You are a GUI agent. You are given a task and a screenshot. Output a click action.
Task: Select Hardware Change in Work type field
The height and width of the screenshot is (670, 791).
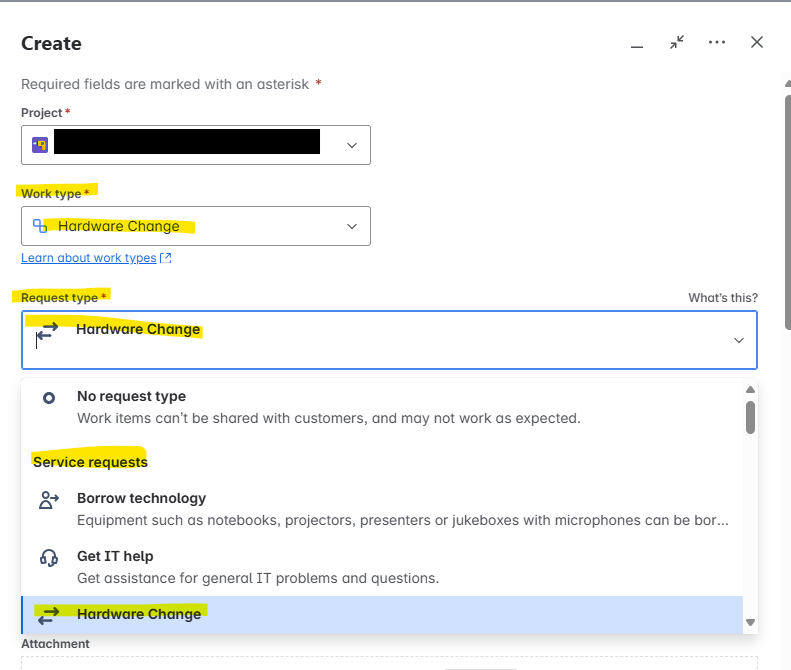(196, 226)
